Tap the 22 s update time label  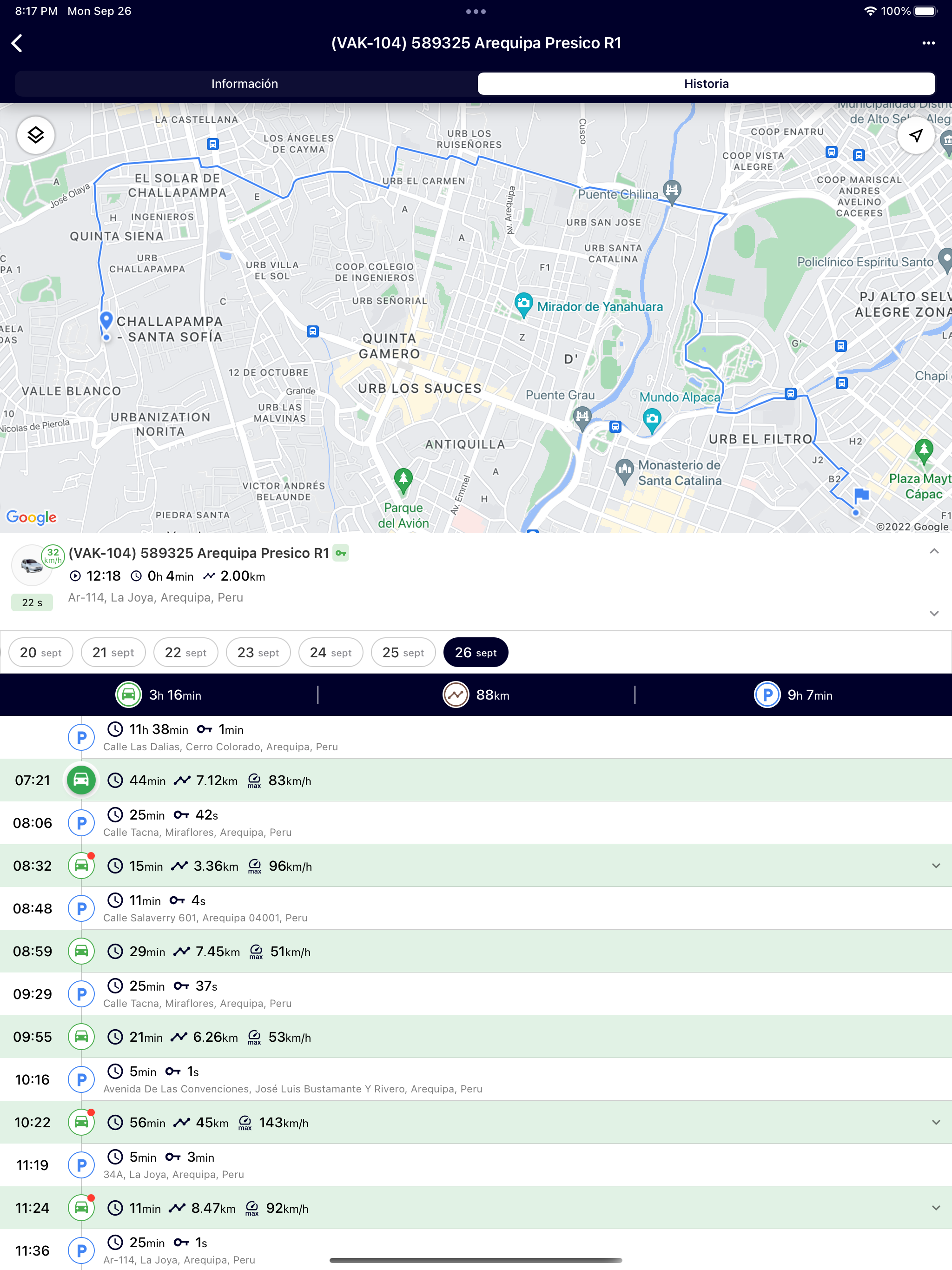(32, 603)
